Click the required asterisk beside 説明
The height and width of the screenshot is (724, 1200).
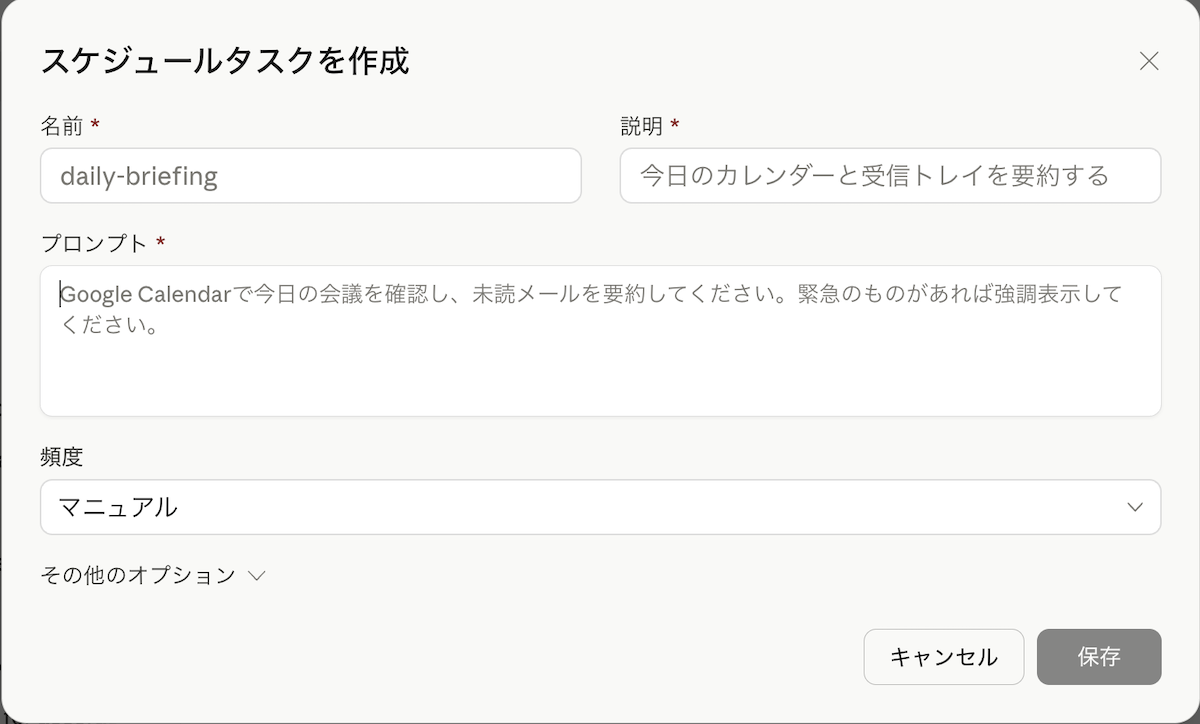(x=675, y=124)
